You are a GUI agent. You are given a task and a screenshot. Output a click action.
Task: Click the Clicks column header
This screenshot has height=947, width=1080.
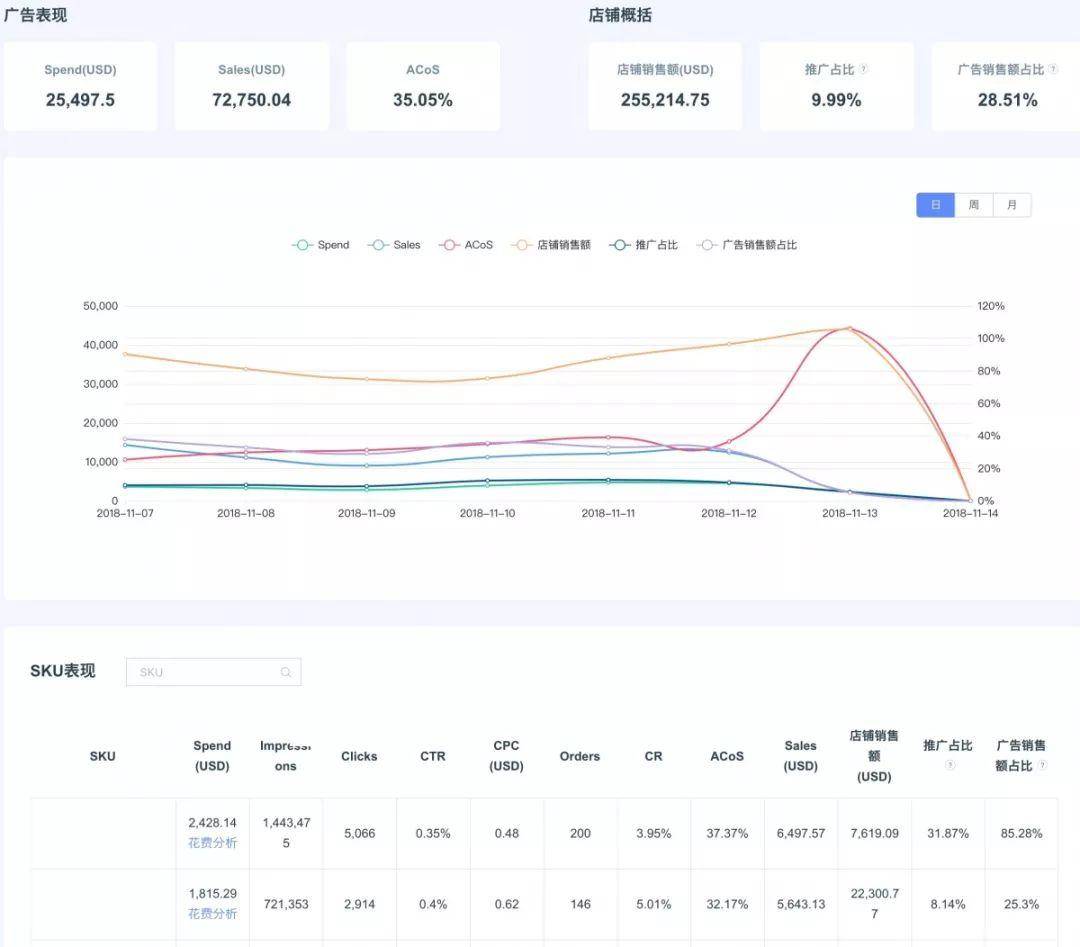[x=360, y=756]
